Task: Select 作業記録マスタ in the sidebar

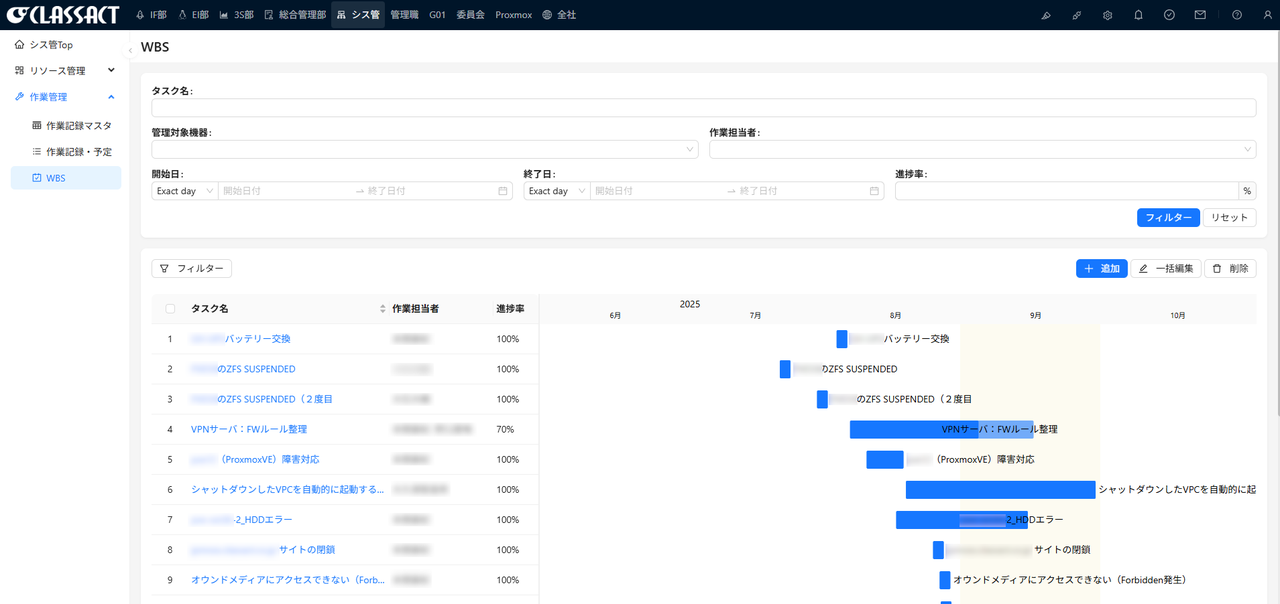Action: (x=78, y=126)
